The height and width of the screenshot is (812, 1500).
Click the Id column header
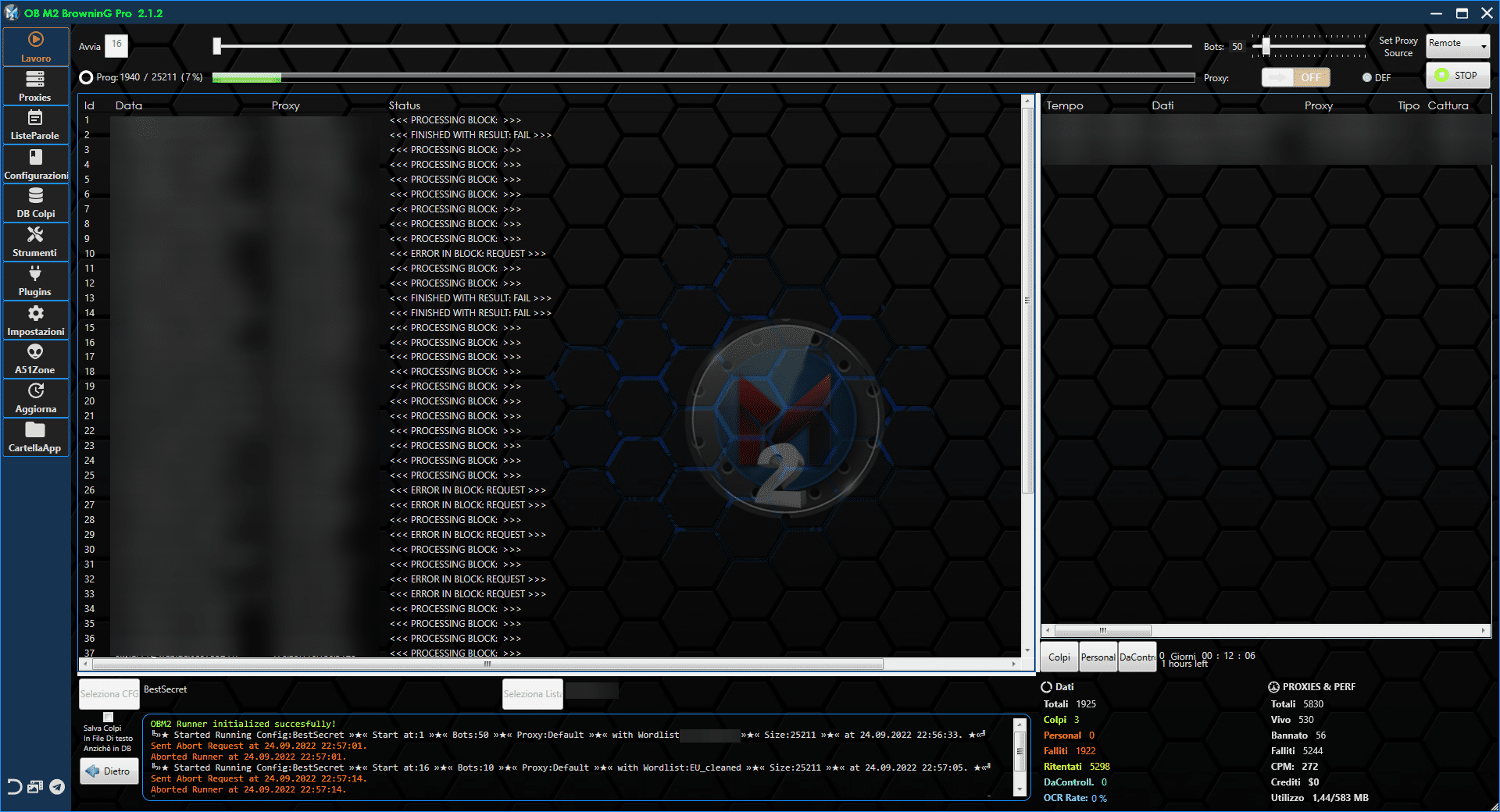(x=89, y=105)
